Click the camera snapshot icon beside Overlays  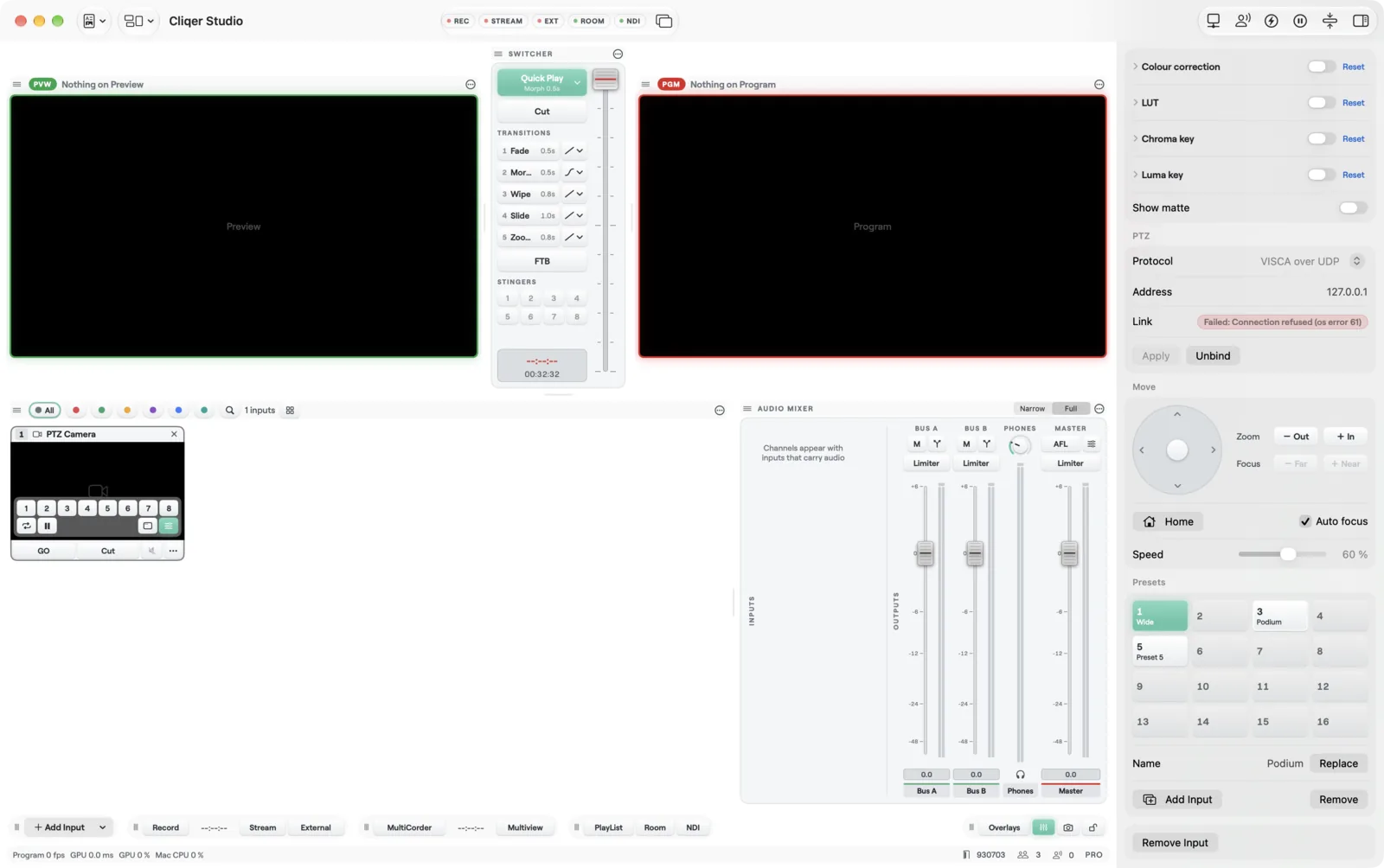(1068, 827)
